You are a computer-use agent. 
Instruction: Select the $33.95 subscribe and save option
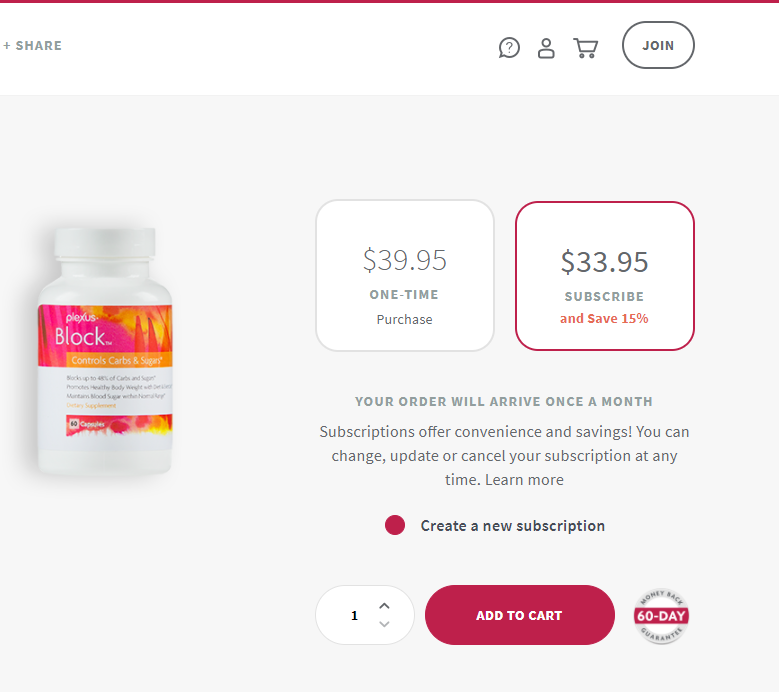[x=605, y=276]
